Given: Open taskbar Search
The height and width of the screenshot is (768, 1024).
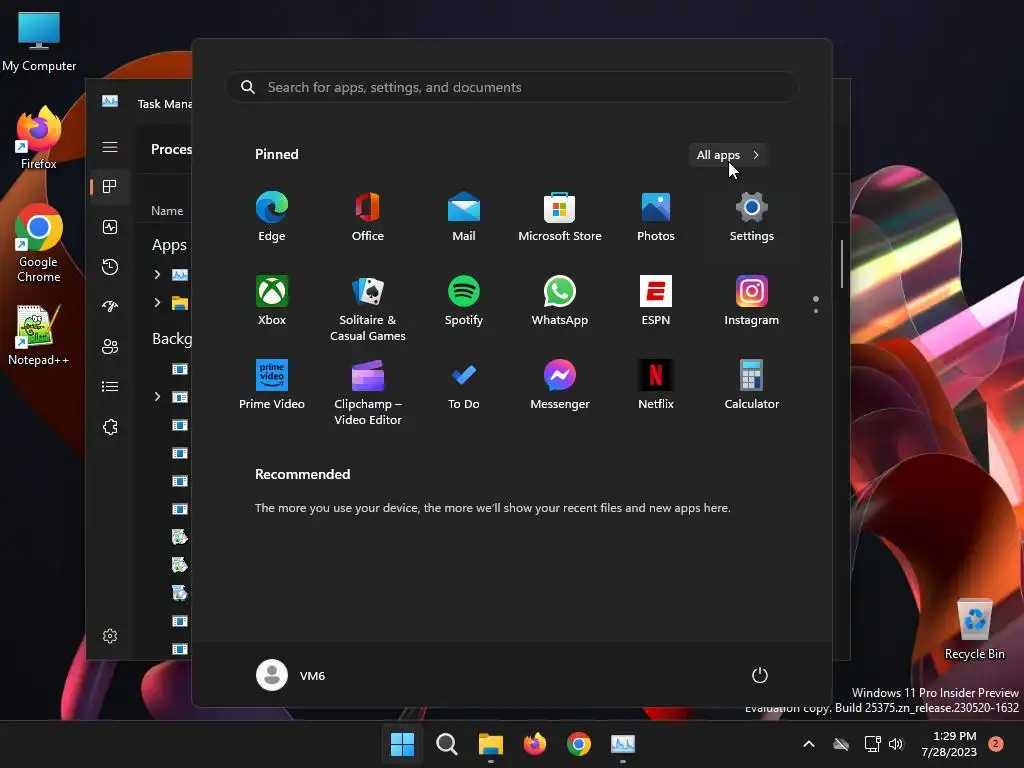Looking at the screenshot, I should coord(447,744).
